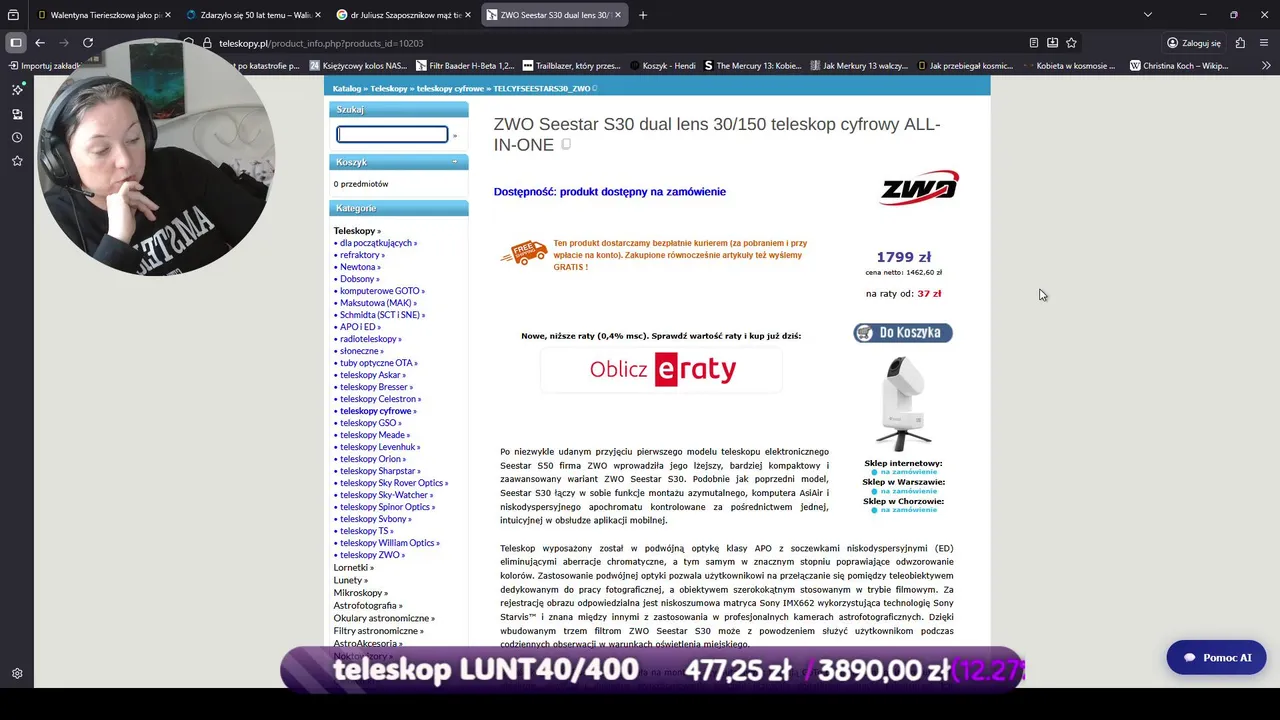Open The Mercury 13 bookmark
The width and height of the screenshot is (1280, 720).
[752, 66]
